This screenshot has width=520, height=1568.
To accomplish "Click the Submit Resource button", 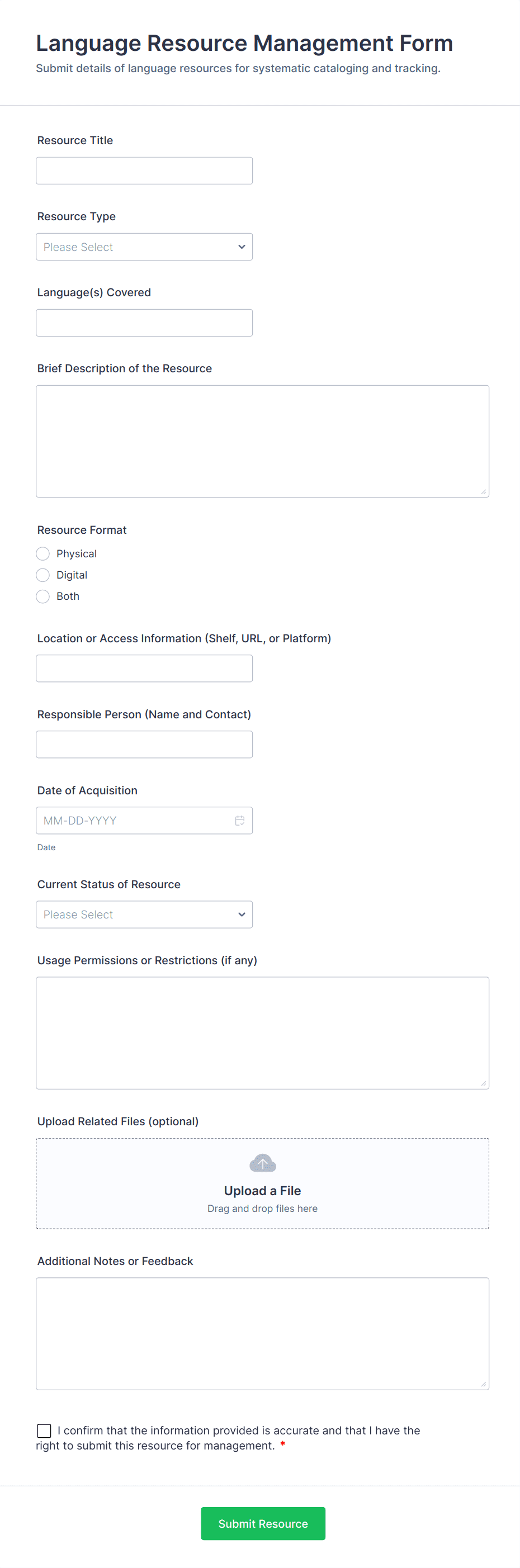I will pyautogui.click(x=262, y=1524).
